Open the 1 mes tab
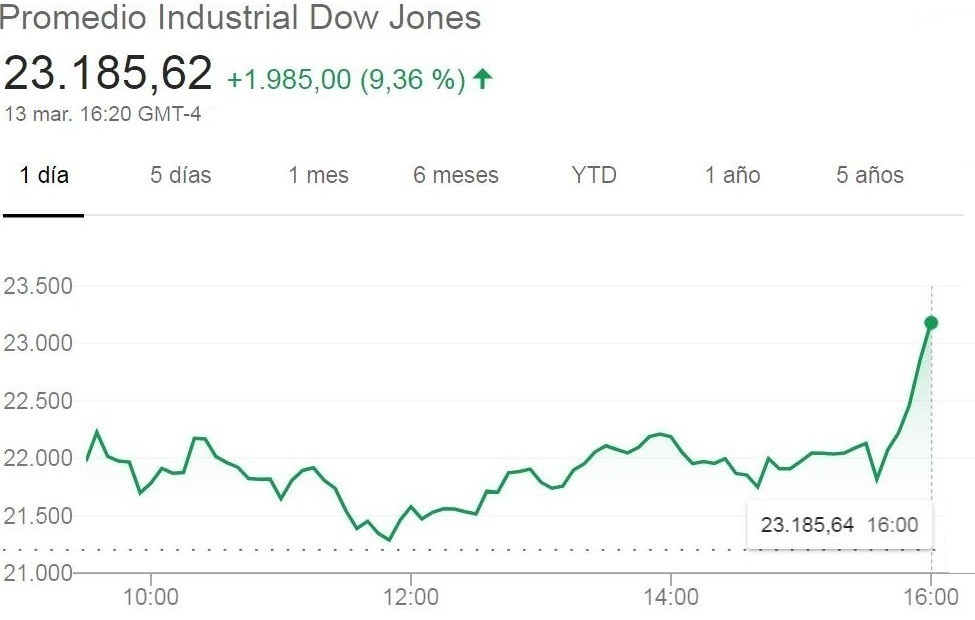 tap(319, 176)
